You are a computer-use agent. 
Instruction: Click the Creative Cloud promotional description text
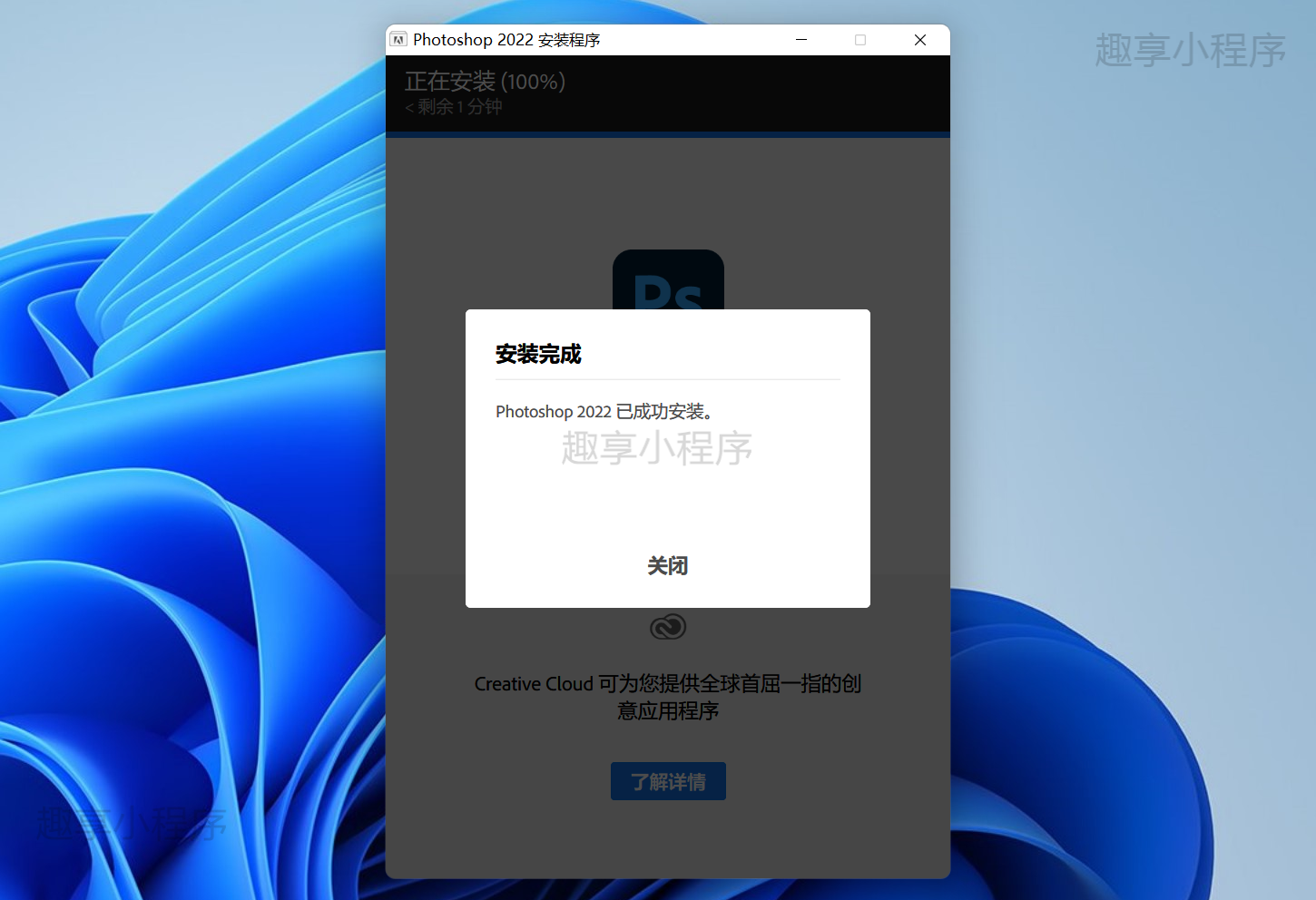click(668, 697)
